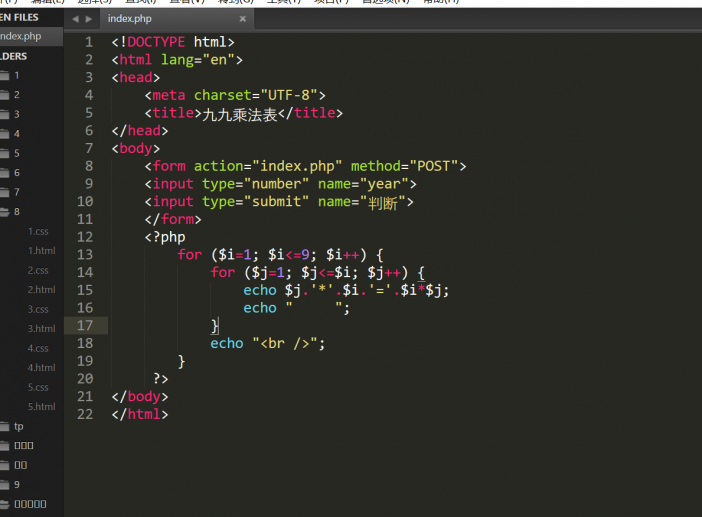Click the title text 九九乘法表
Screen dimensions: 702x517
[240, 114]
